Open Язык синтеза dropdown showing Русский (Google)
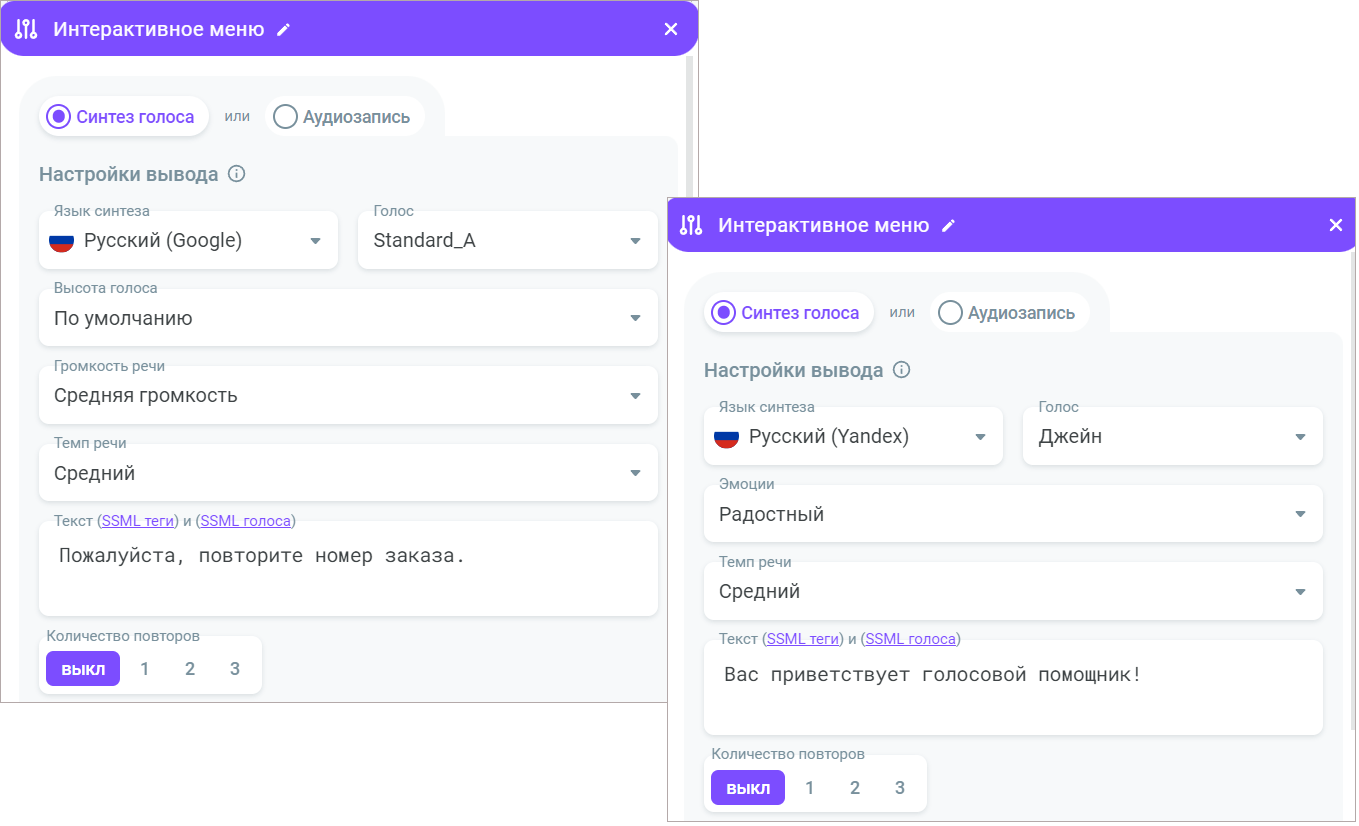Image resolution: width=1359 pixels, height=826 pixels. tap(188, 240)
